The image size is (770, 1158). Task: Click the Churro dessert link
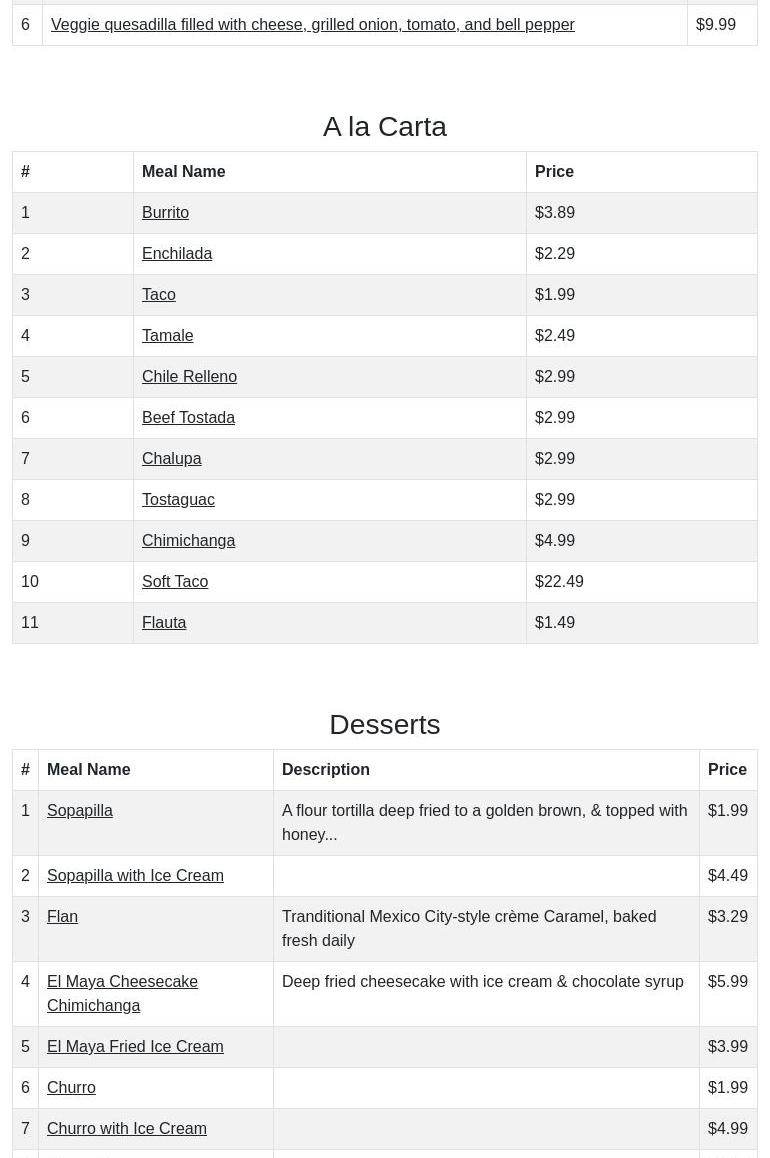pyautogui.click(x=71, y=1088)
